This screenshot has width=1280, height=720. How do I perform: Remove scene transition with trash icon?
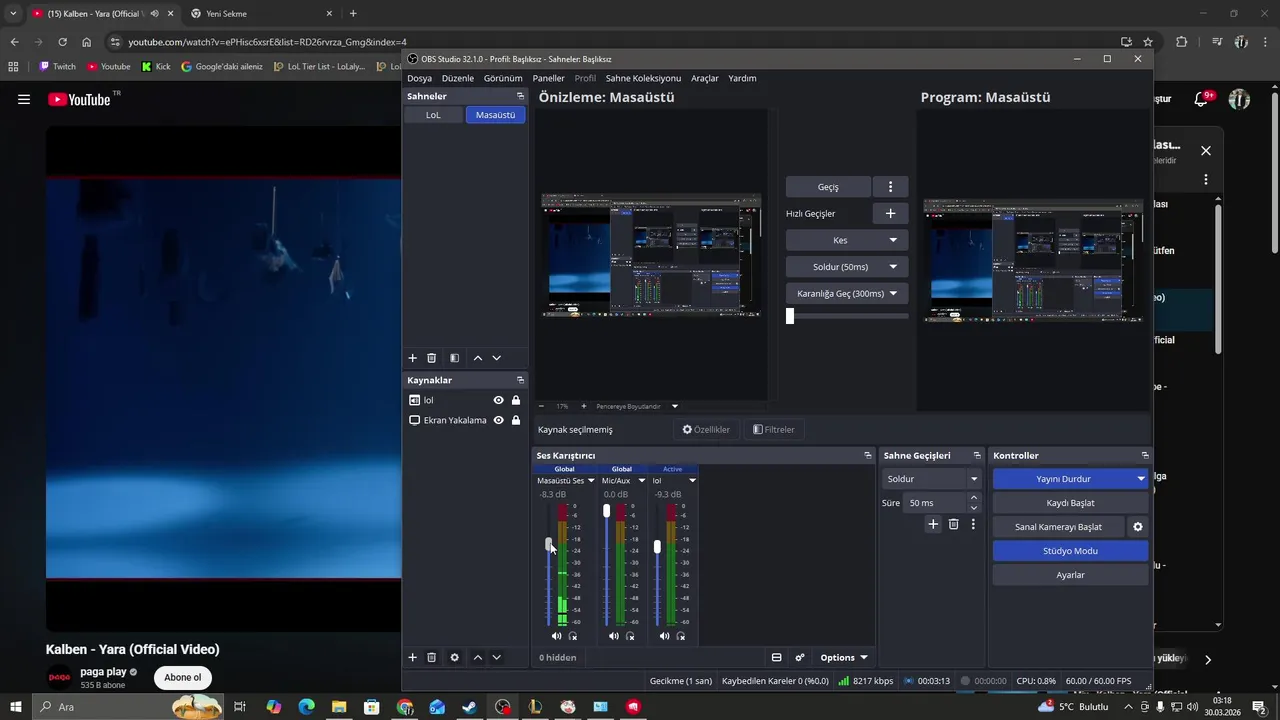coord(954,524)
